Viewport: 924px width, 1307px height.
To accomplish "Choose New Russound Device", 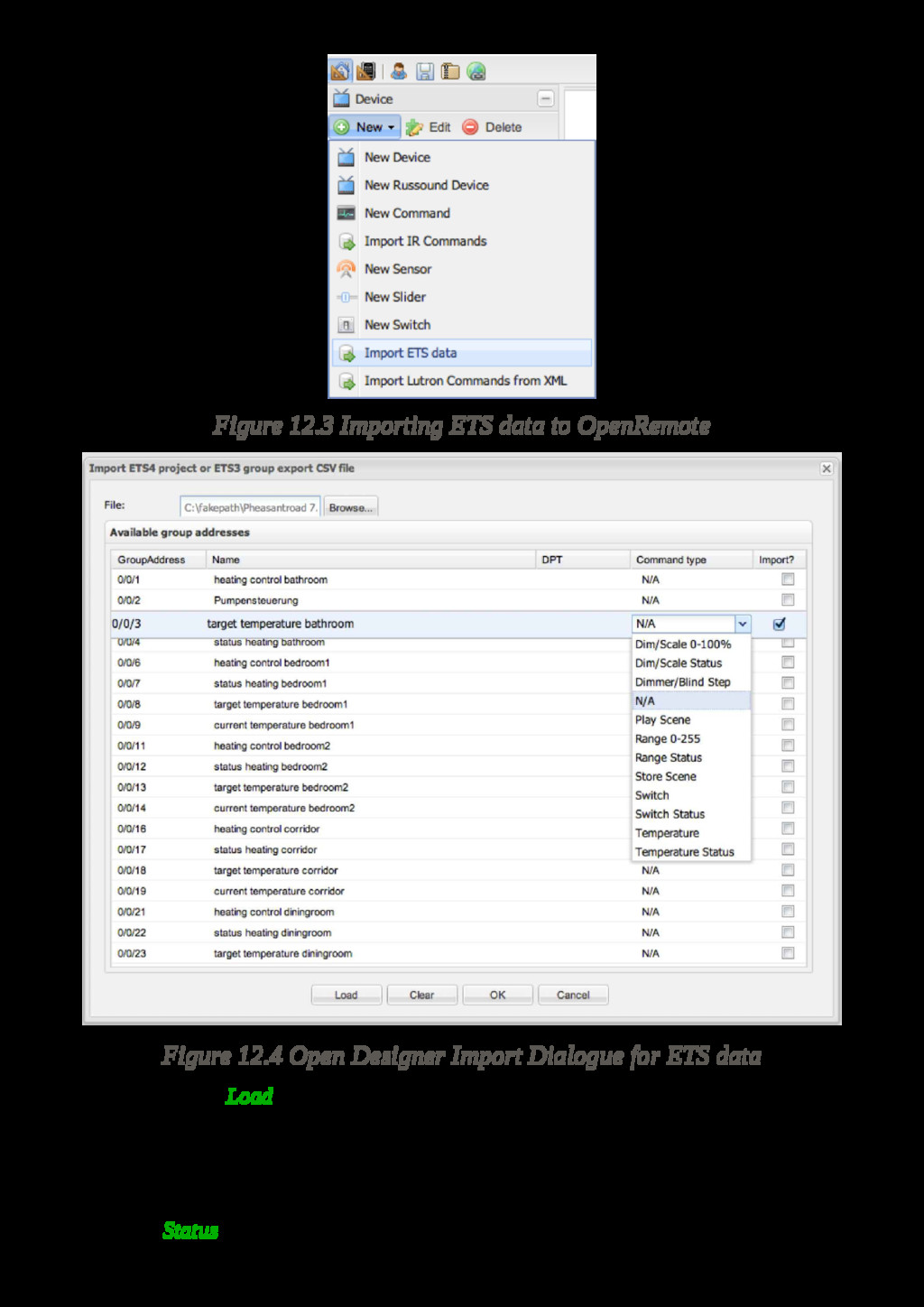I will [462, 185].
